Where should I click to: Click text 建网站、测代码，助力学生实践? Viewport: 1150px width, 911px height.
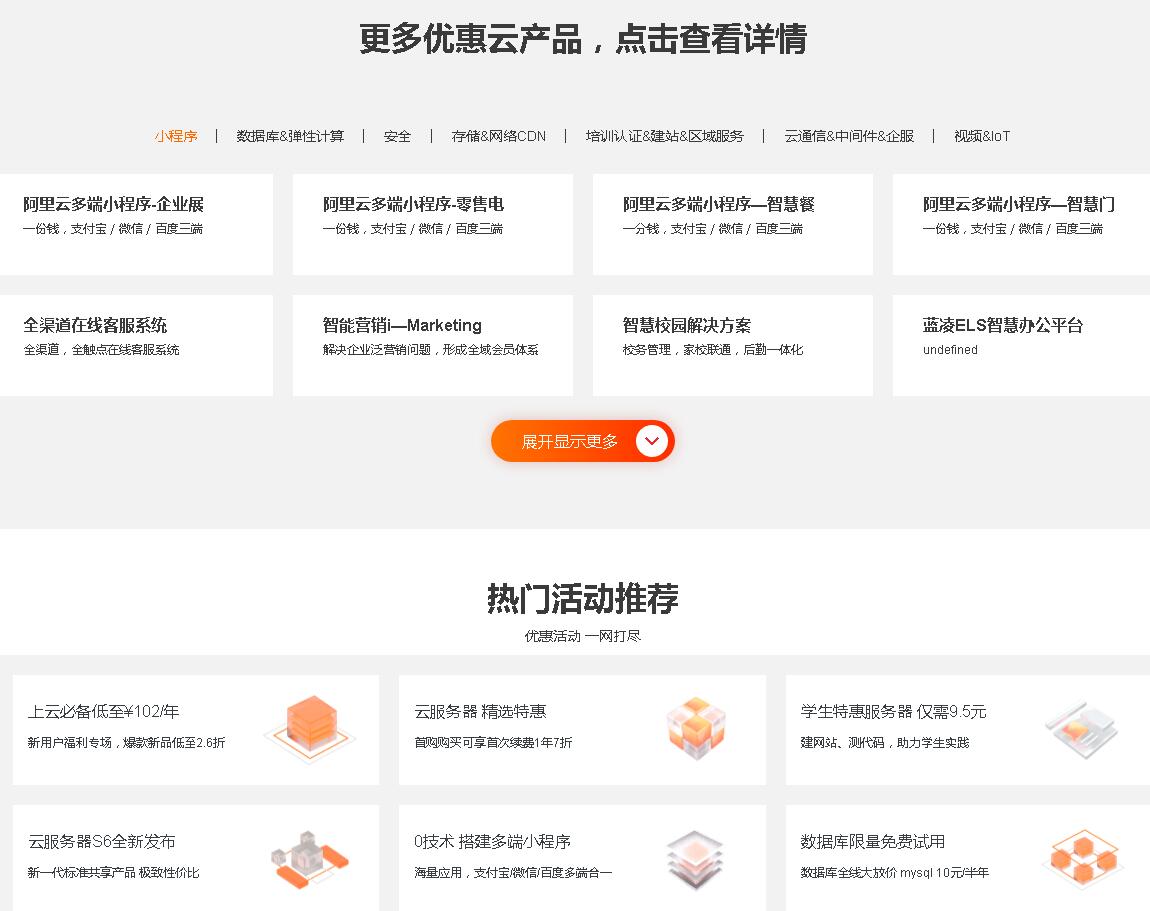tap(885, 742)
